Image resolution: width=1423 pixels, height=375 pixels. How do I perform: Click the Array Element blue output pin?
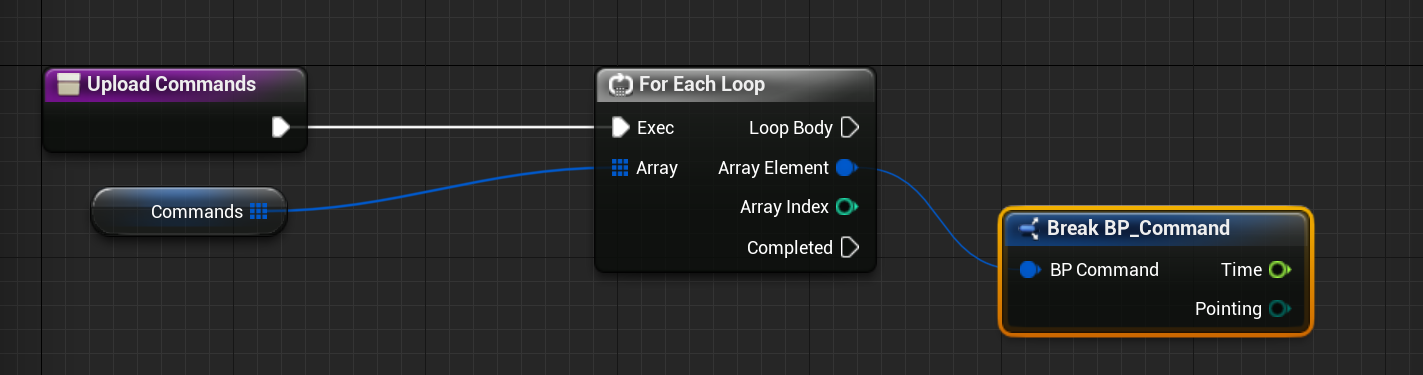[x=846, y=167]
